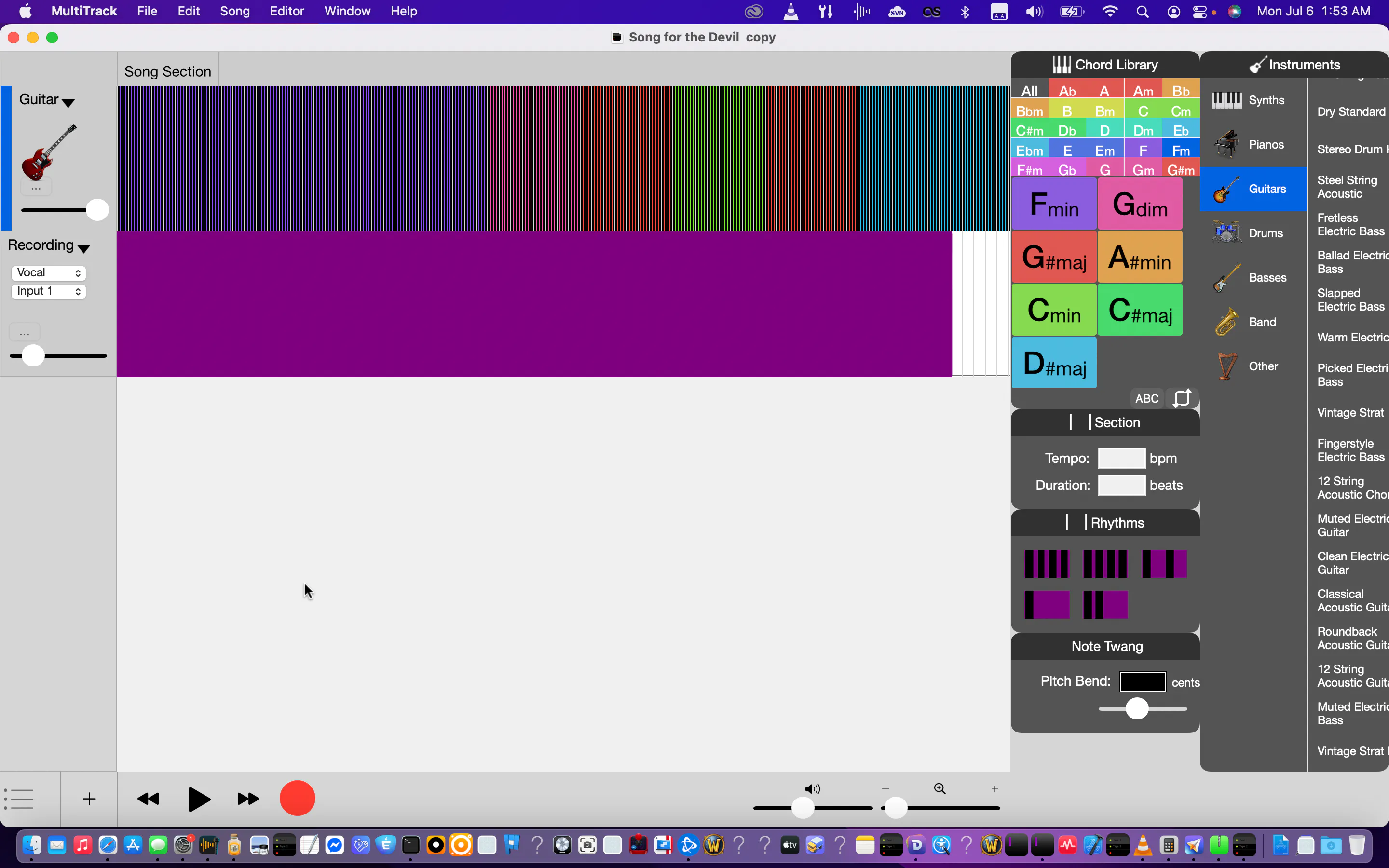Open the Help menu
The width and height of the screenshot is (1389, 868).
404,12
